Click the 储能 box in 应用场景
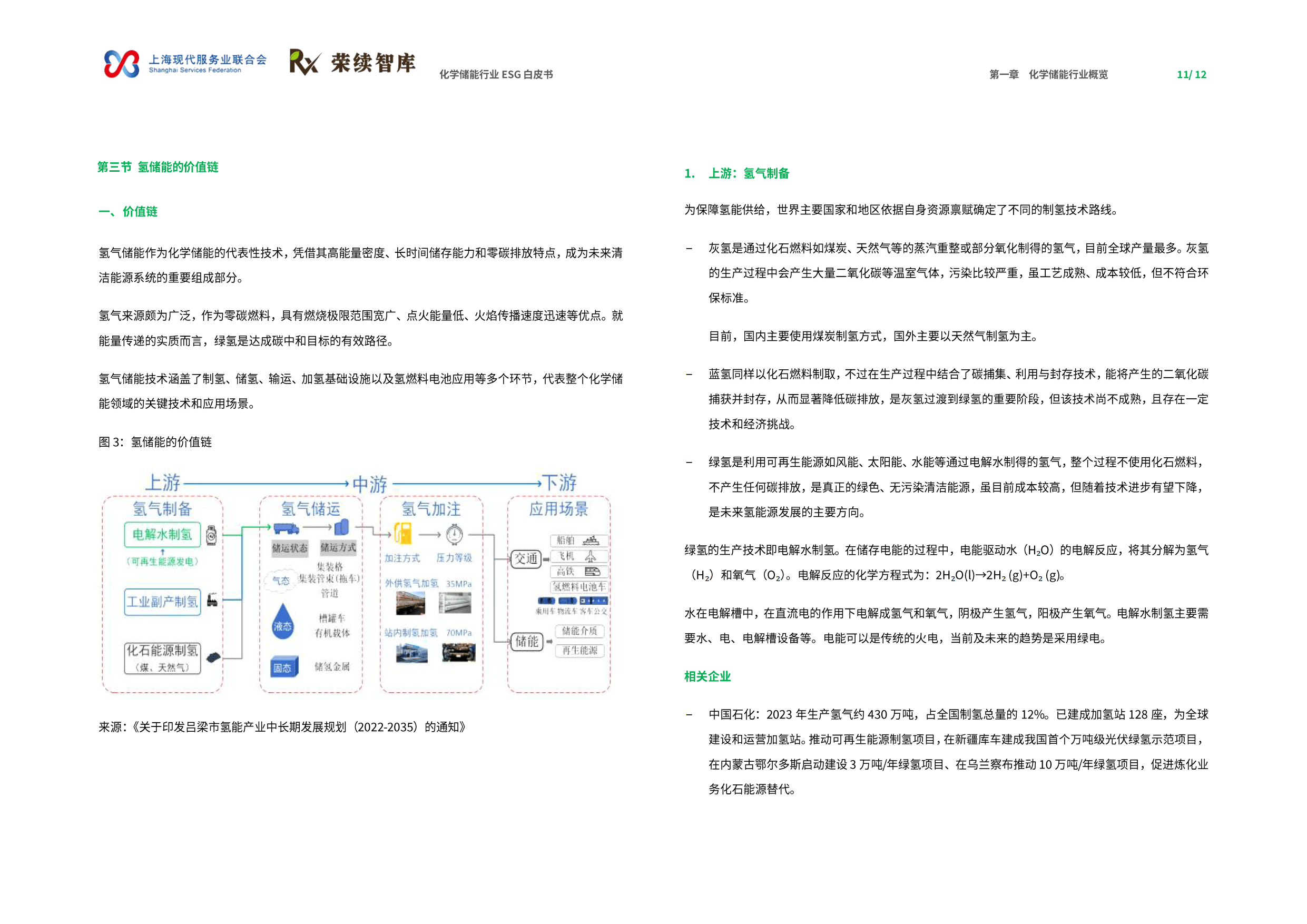 click(x=527, y=642)
